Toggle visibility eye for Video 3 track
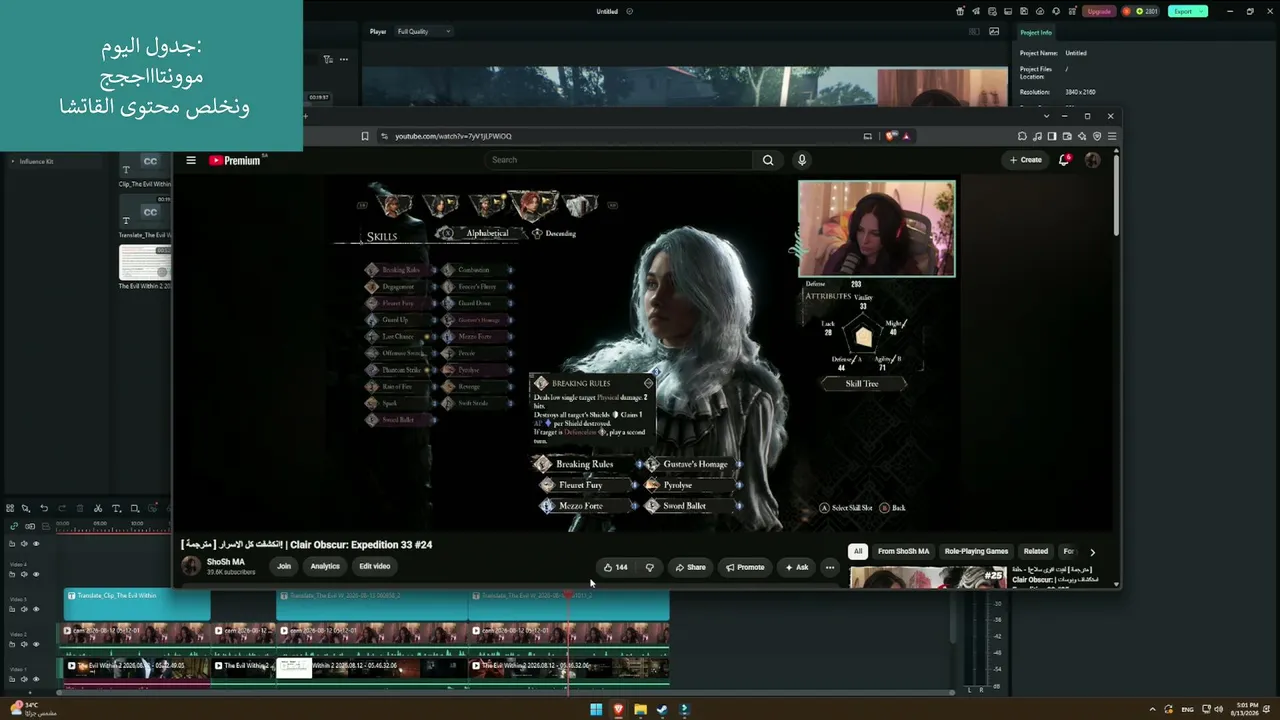The image size is (1280, 720). tap(36, 609)
